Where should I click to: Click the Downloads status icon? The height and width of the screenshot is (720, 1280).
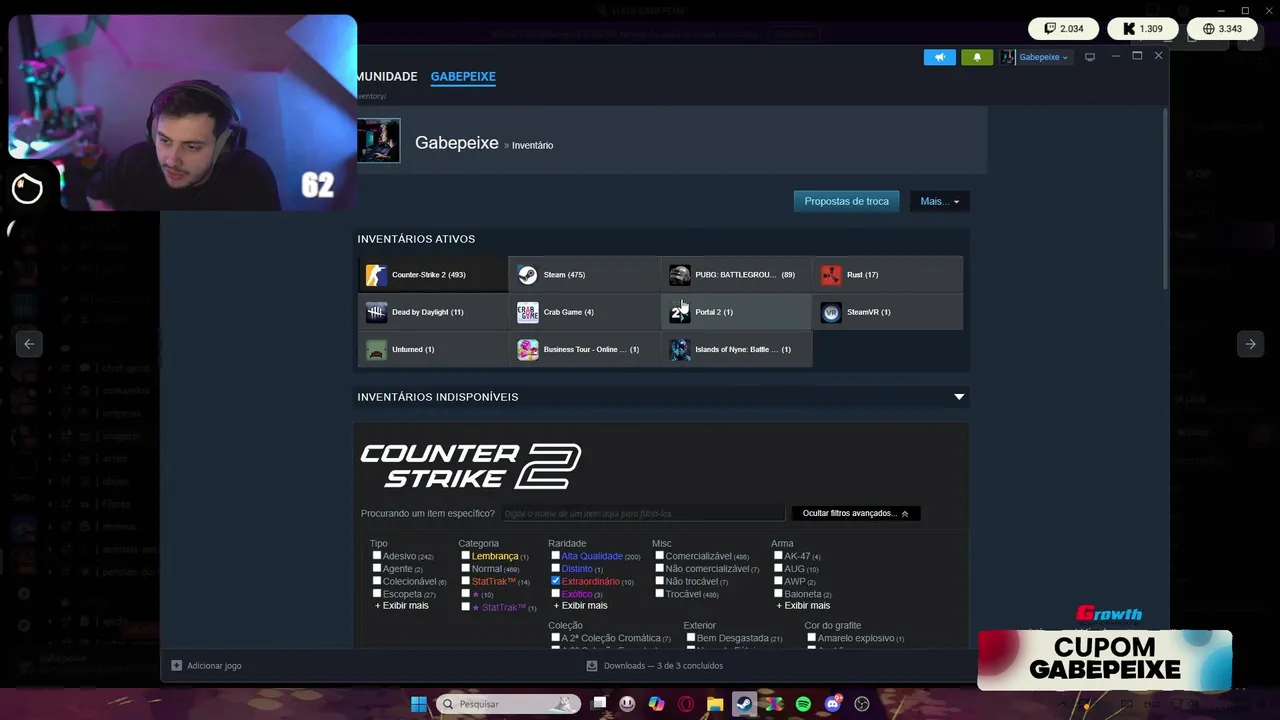592,666
